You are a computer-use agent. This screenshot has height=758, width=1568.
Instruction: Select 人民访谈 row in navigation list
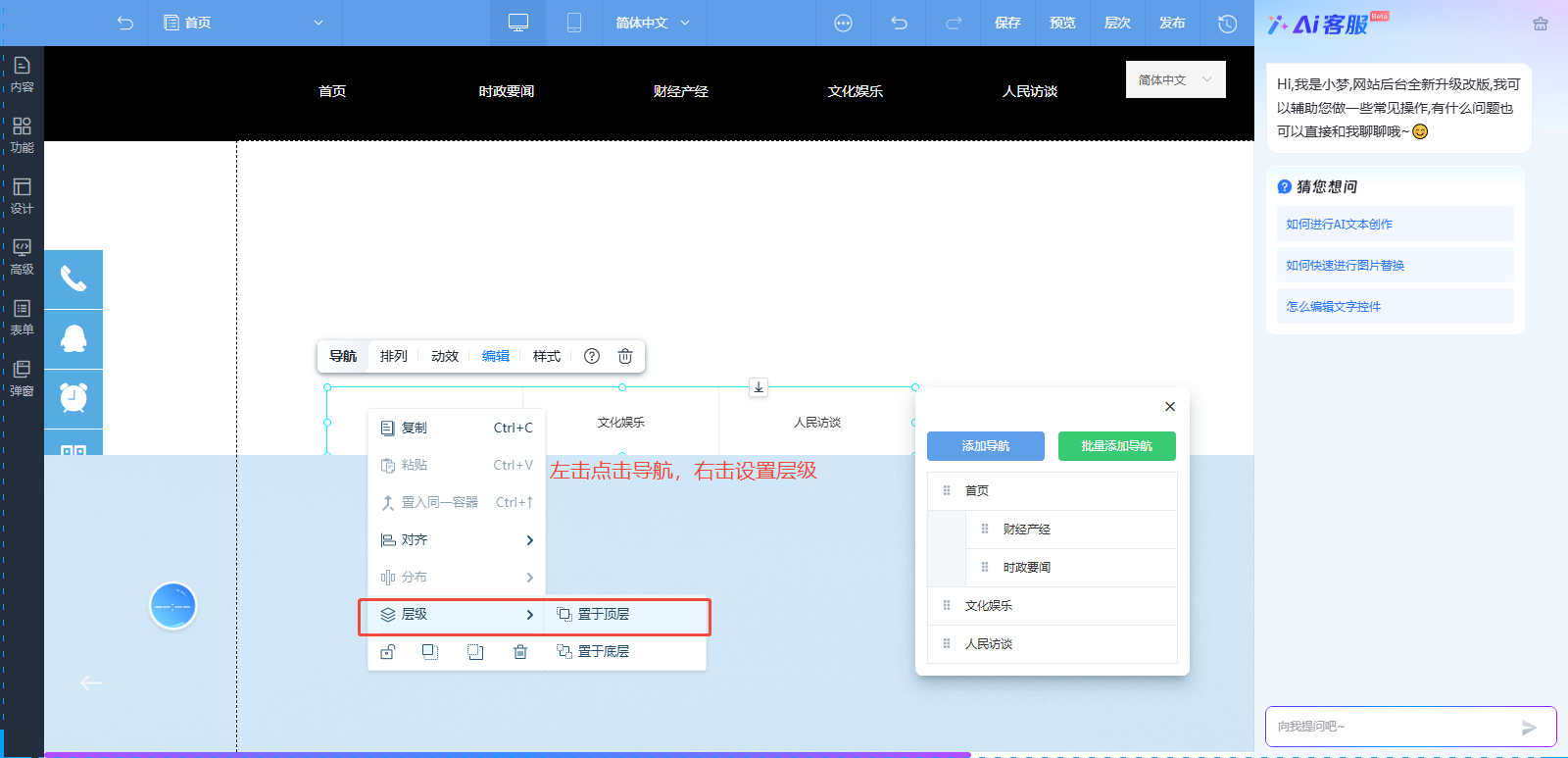coord(1053,644)
